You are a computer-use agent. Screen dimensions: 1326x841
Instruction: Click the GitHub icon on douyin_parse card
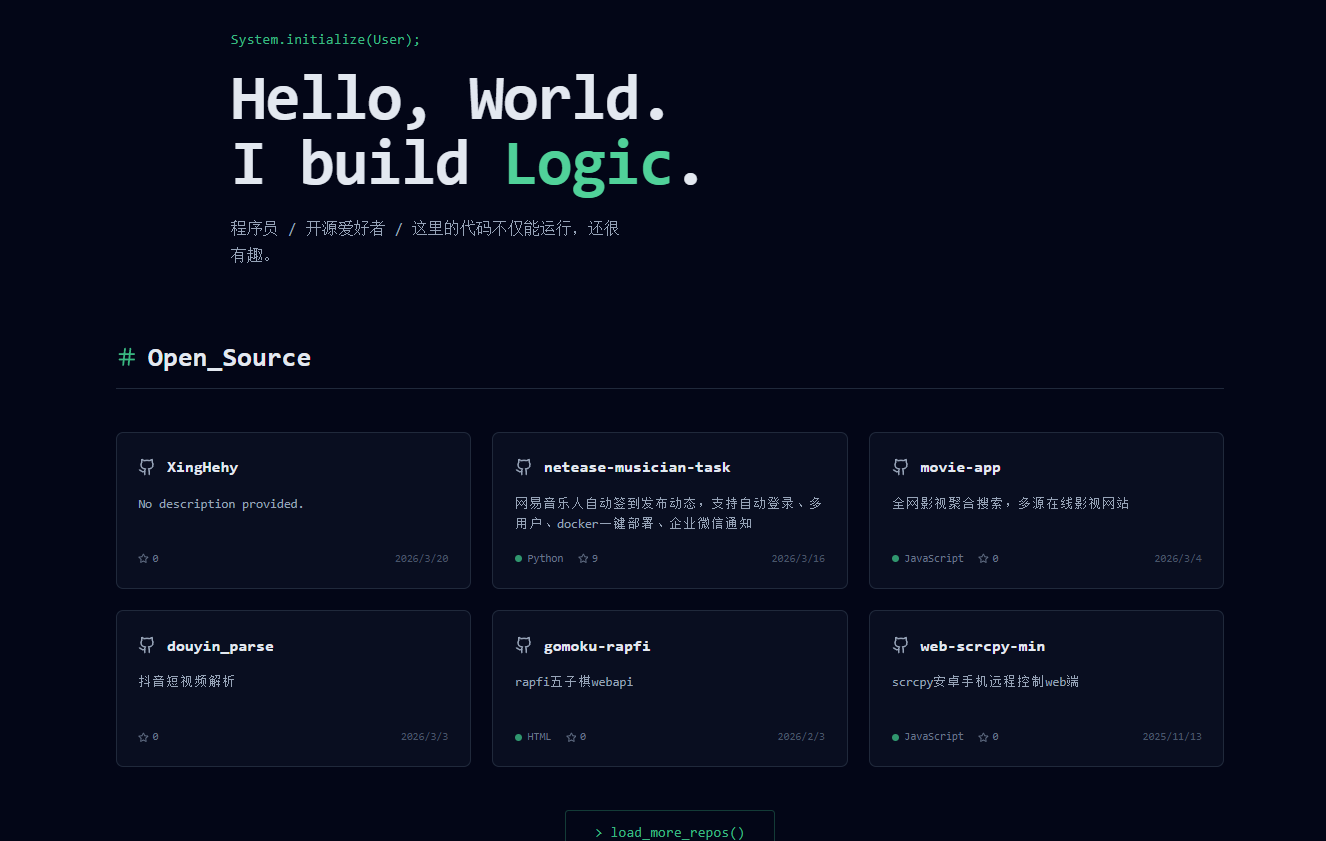coord(147,646)
